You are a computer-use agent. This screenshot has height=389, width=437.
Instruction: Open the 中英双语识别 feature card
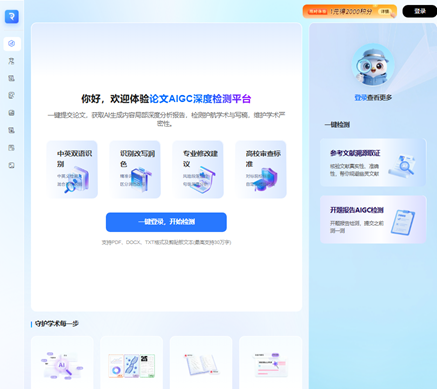tap(72, 169)
